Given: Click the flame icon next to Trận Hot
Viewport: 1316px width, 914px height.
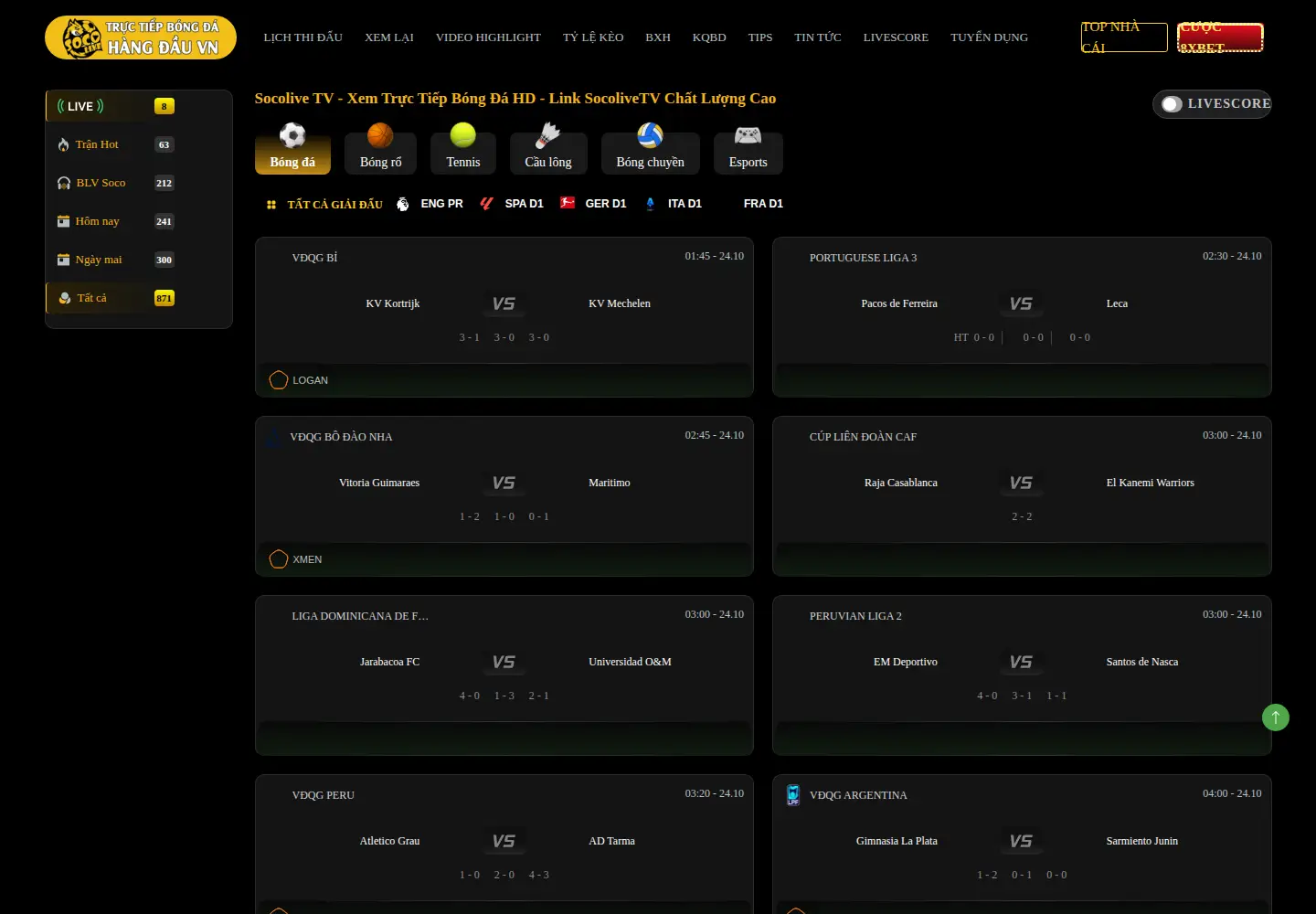Looking at the screenshot, I should (x=63, y=144).
